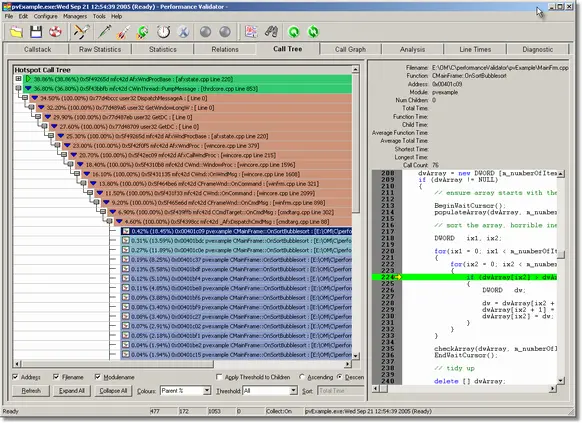Collapse the GetDC 29.90% node
Image resolution: width=582 pixels, height=423 pixels.
pyautogui.click(x=37, y=117)
